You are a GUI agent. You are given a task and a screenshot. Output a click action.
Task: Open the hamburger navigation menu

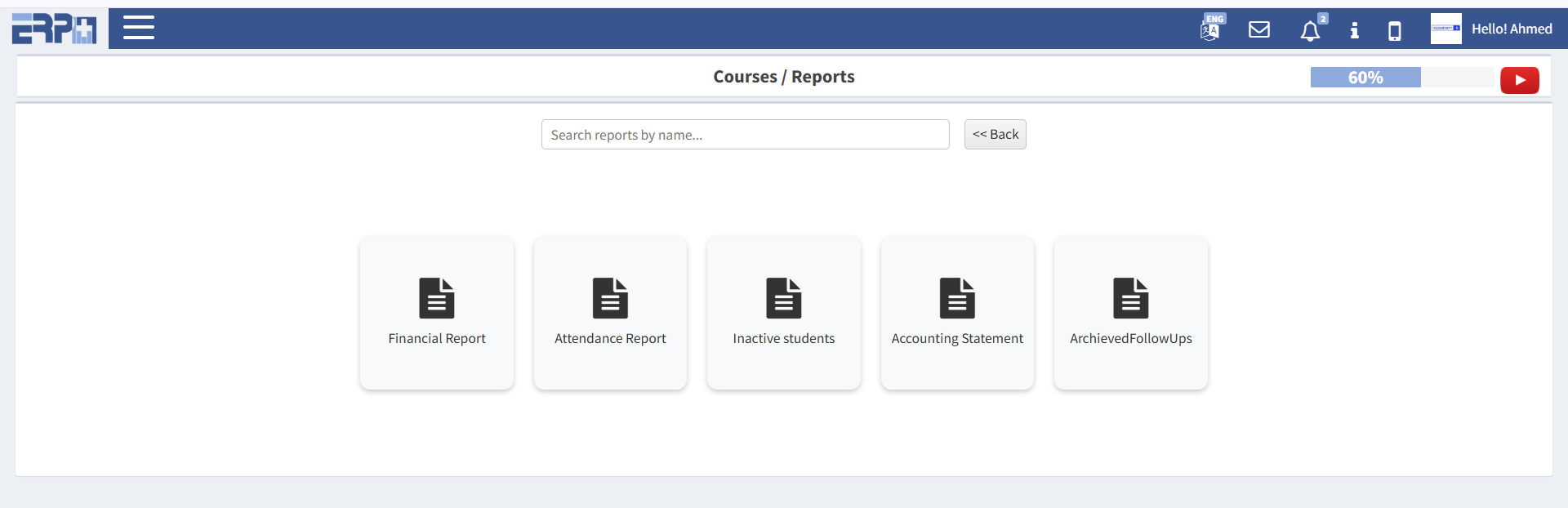point(139,28)
